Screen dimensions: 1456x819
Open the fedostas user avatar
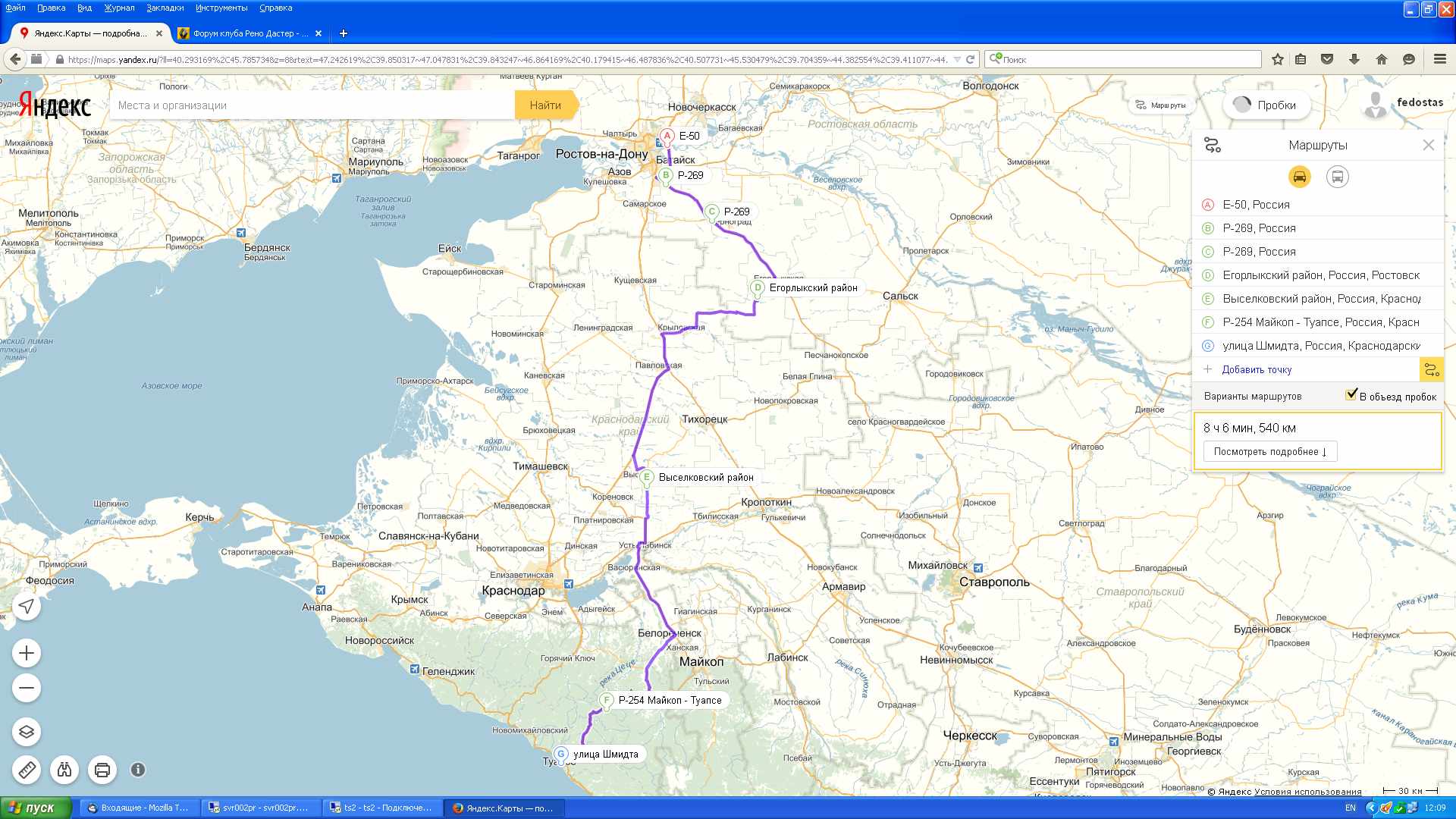coord(1375,105)
